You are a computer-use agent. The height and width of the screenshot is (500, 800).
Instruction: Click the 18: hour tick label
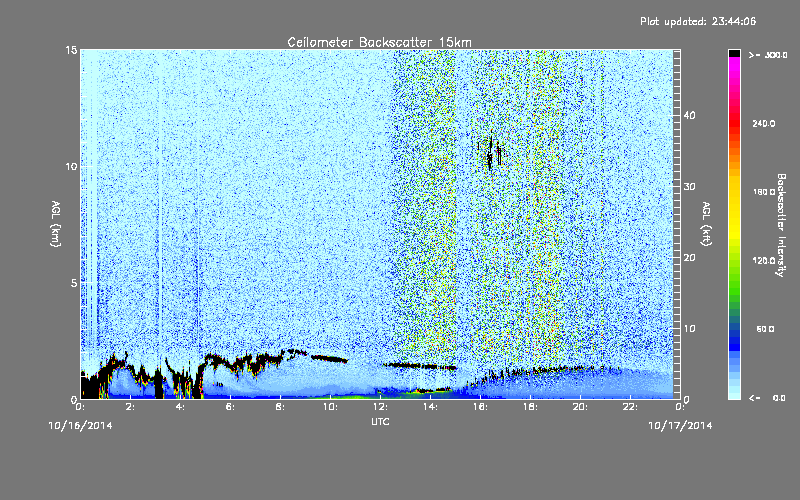[531, 407]
